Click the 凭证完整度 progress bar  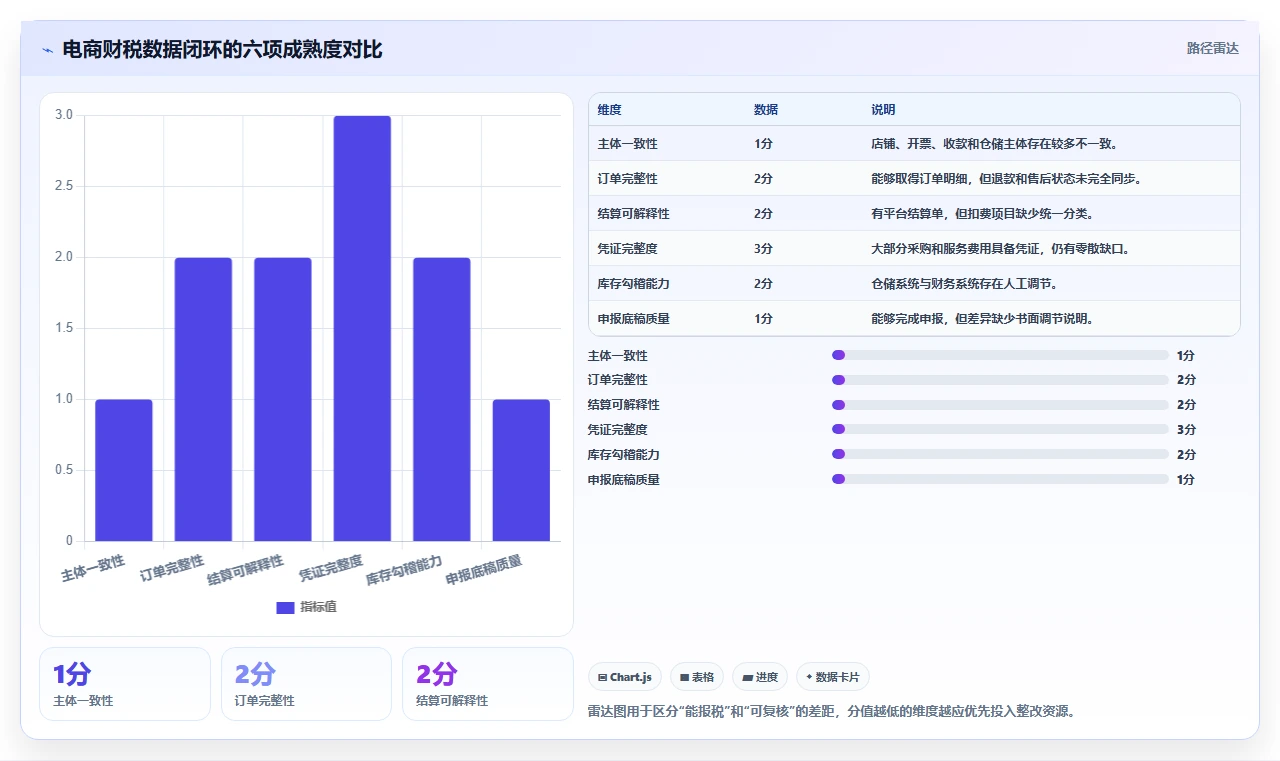click(1000, 429)
